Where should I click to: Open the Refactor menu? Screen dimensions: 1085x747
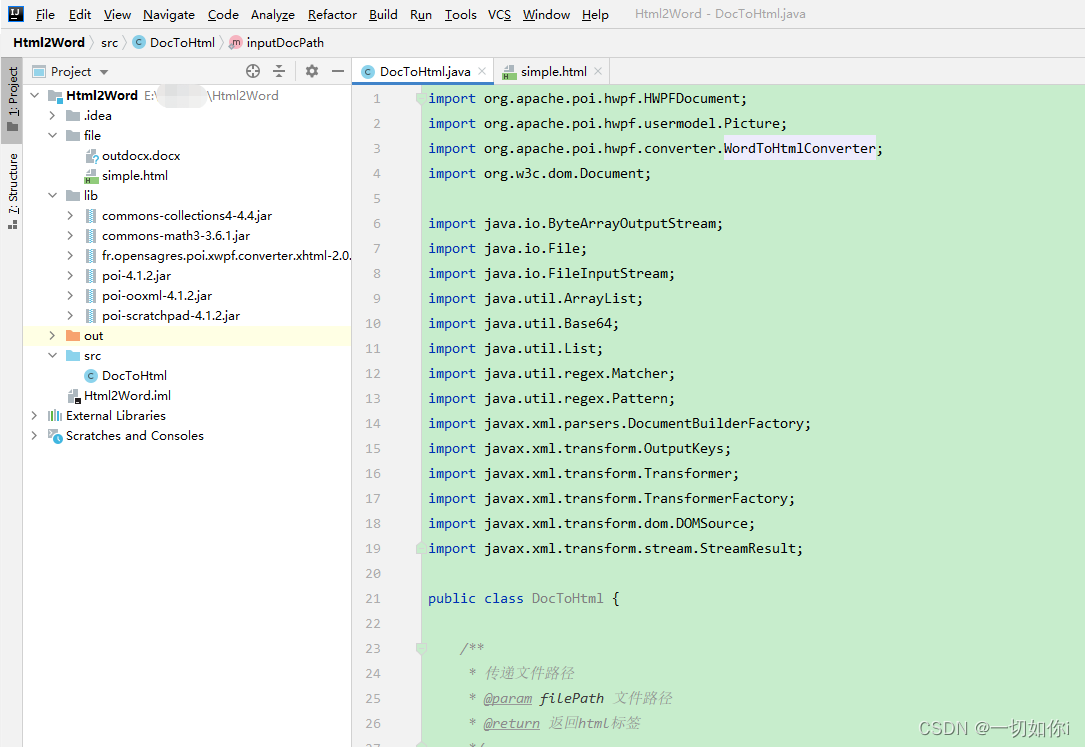[x=331, y=14]
